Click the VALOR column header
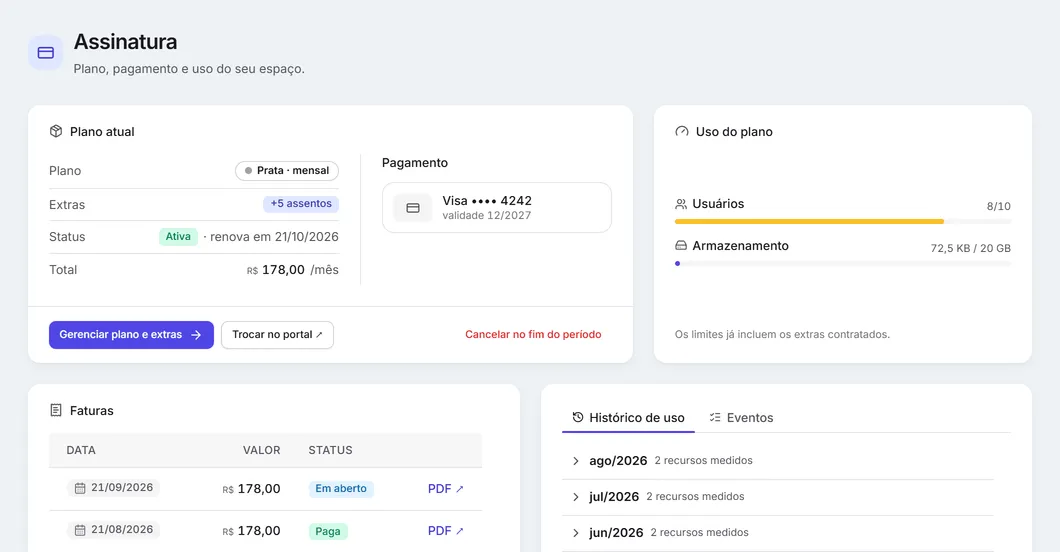The height and width of the screenshot is (552, 1060). pyautogui.click(x=262, y=450)
